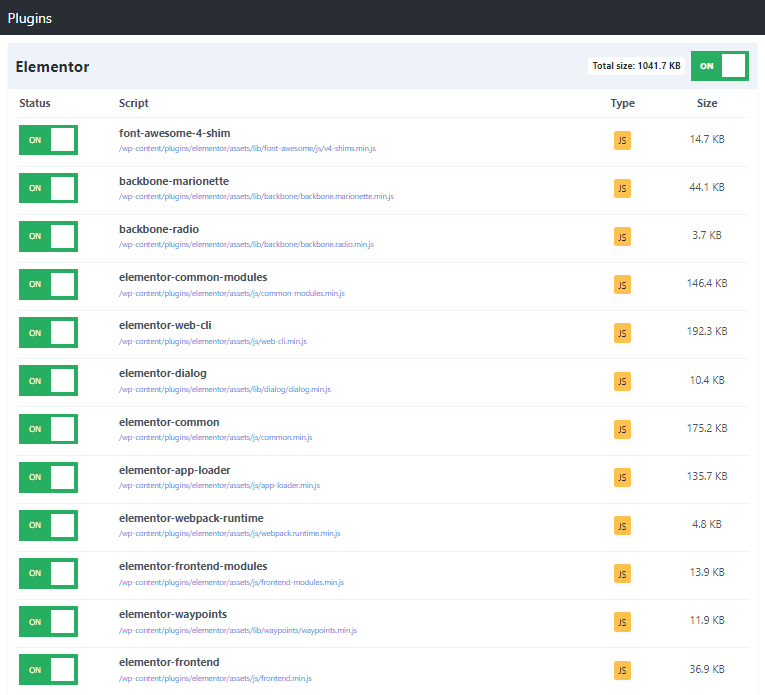Click webpack.runtime.min.js path link
Image resolution: width=765 pixels, height=695 pixels.
pyautogui.click(x=230, y=534)
